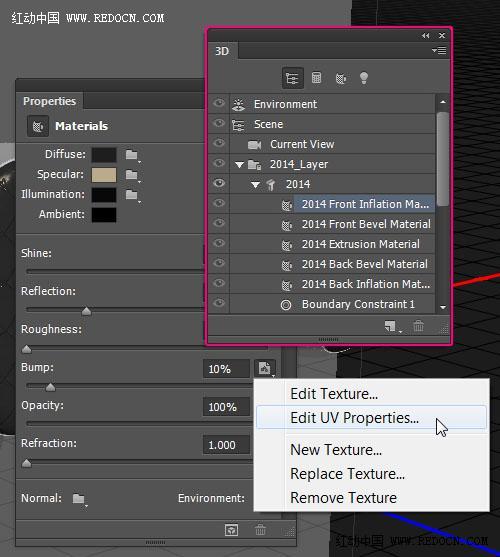Select the whole scene filter icon
500x557 pixels.
(x=292, y=78)
